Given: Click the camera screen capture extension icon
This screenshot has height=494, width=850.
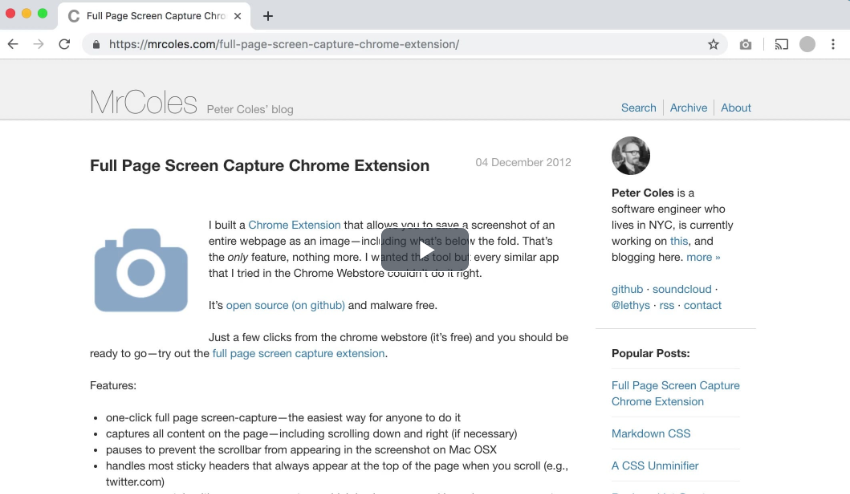Looking at the screenshot, I should pyautogui.click(x=745, y=44).
